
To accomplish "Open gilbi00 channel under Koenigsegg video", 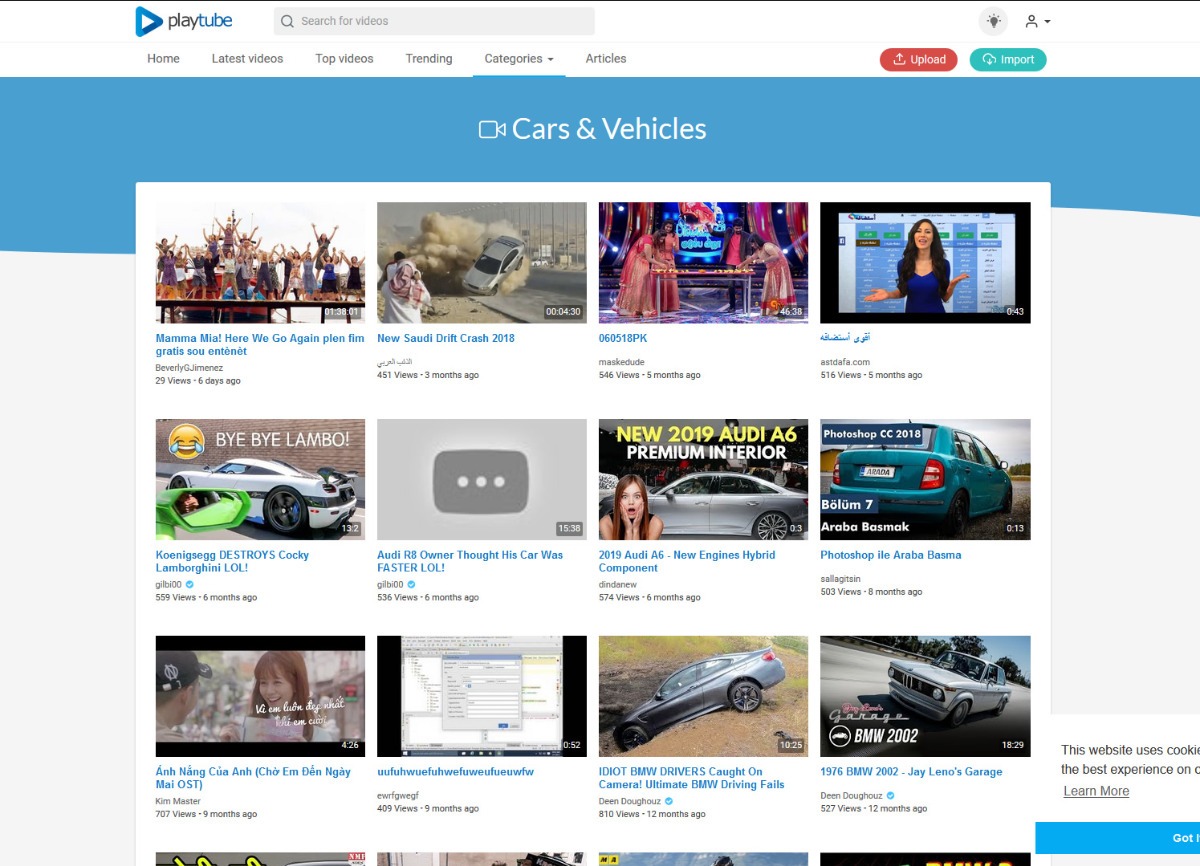I will [169, 585].
